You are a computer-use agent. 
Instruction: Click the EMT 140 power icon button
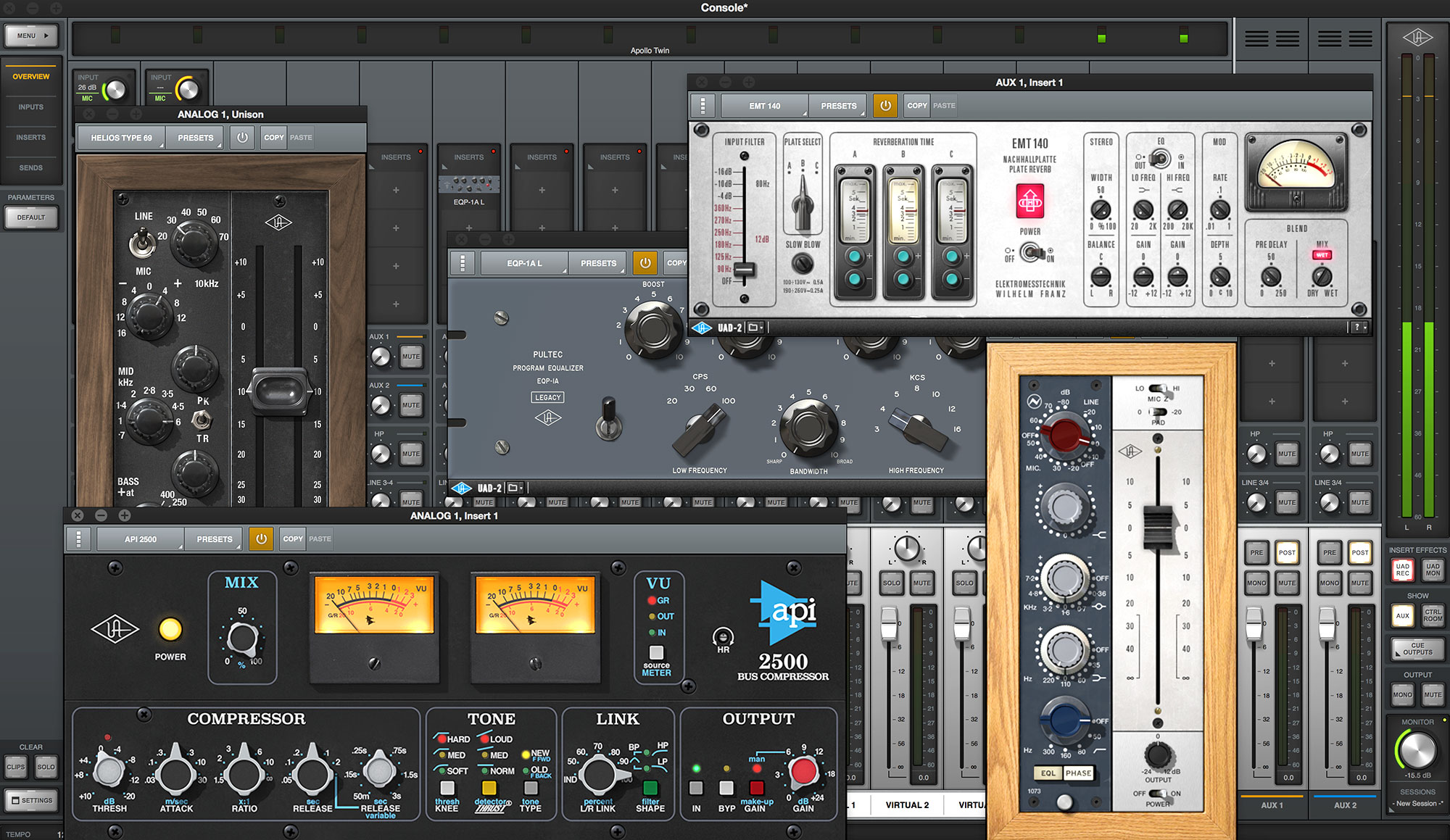pos(885,106)
